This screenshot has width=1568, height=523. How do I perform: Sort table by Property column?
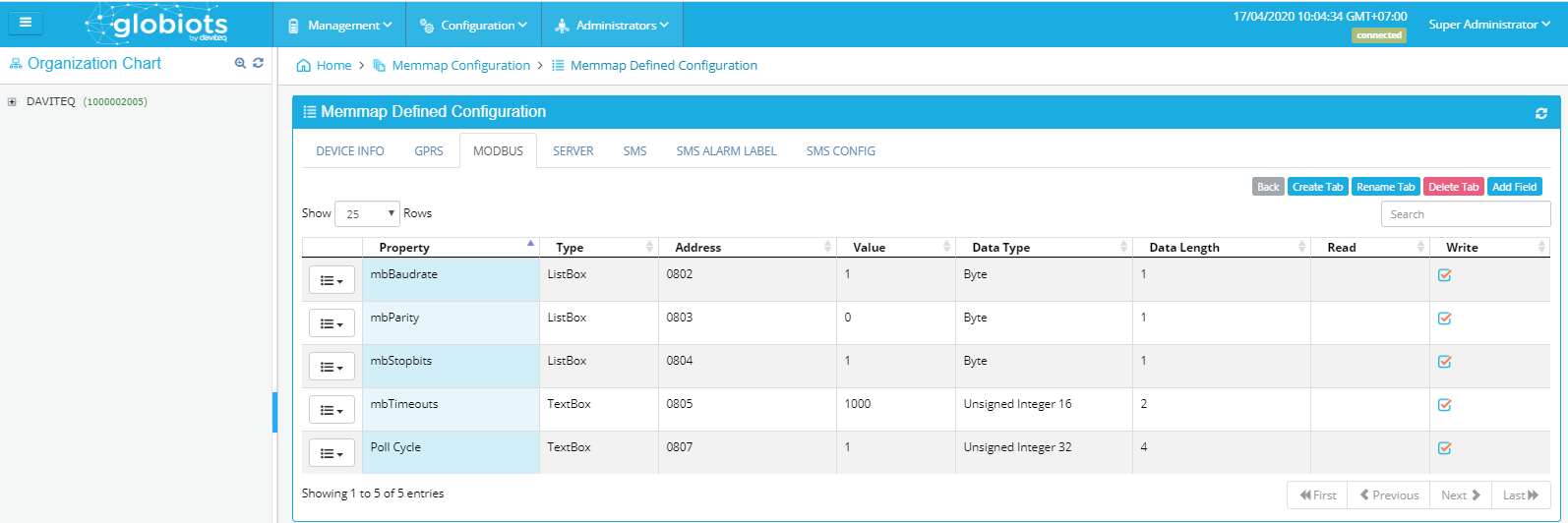[451, 248]
